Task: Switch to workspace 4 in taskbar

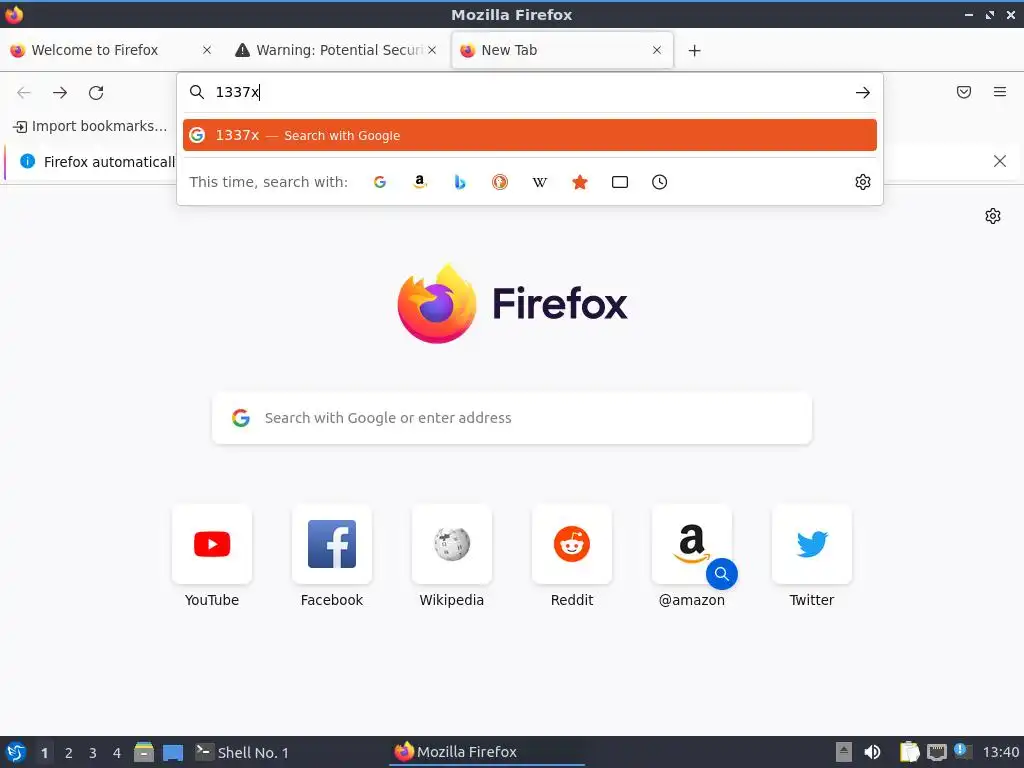Action: click(x=117, y=753)
